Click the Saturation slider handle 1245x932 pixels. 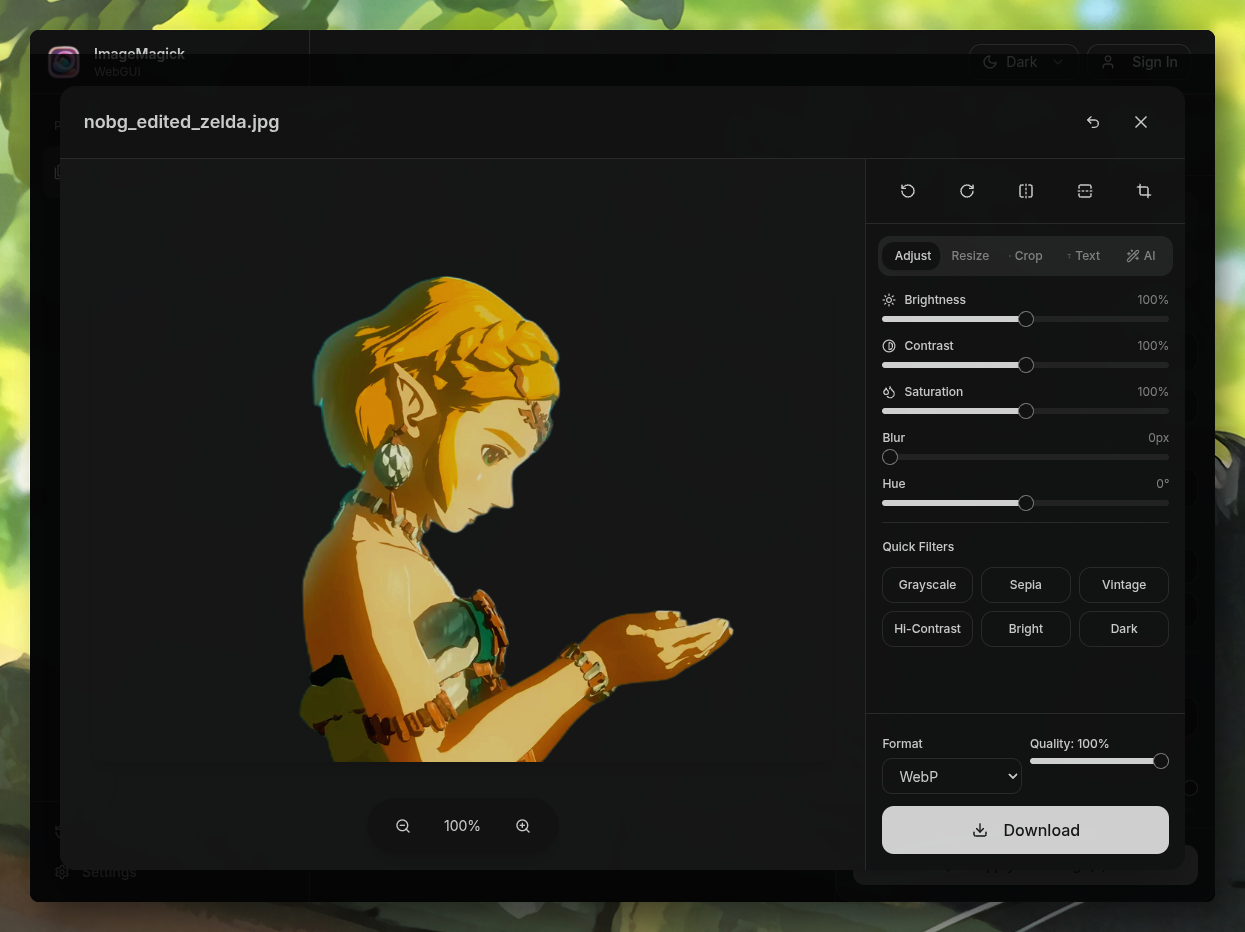(1026, 411)
